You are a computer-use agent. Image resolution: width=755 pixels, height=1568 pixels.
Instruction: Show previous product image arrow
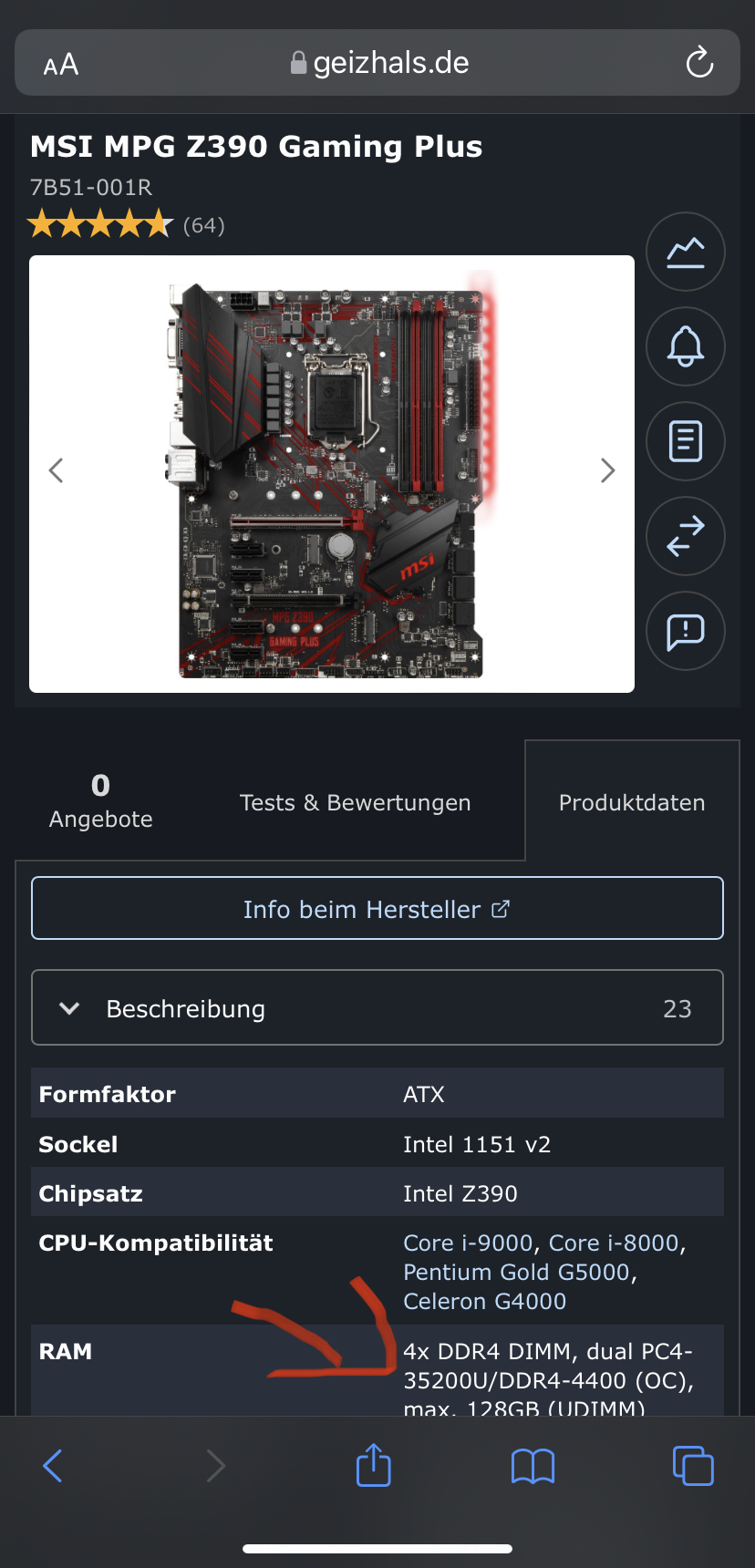[56, 470]
